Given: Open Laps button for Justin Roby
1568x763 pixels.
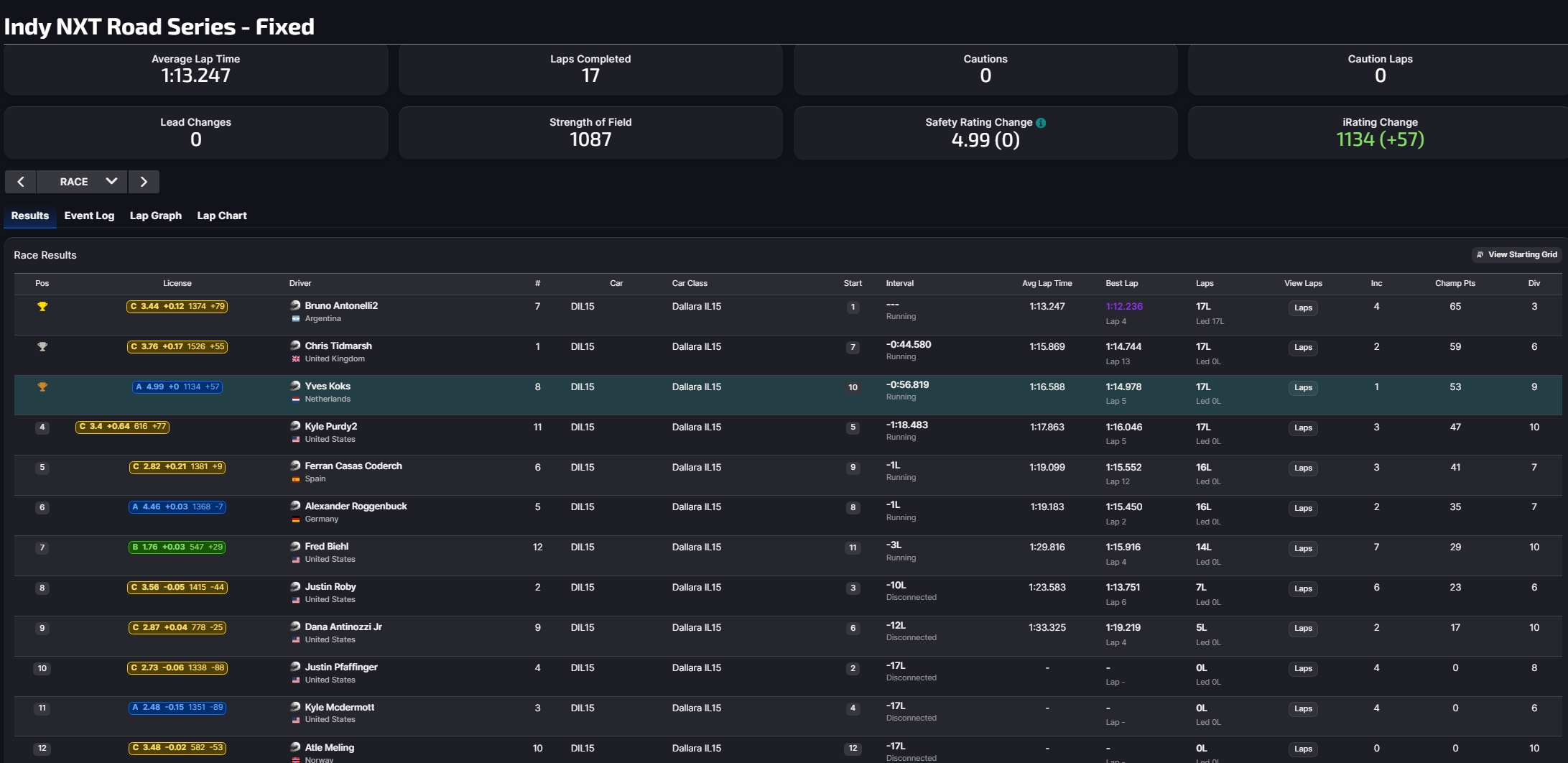Looking at the screenshot, I should pyautogui.click(x=1303, y=588).
